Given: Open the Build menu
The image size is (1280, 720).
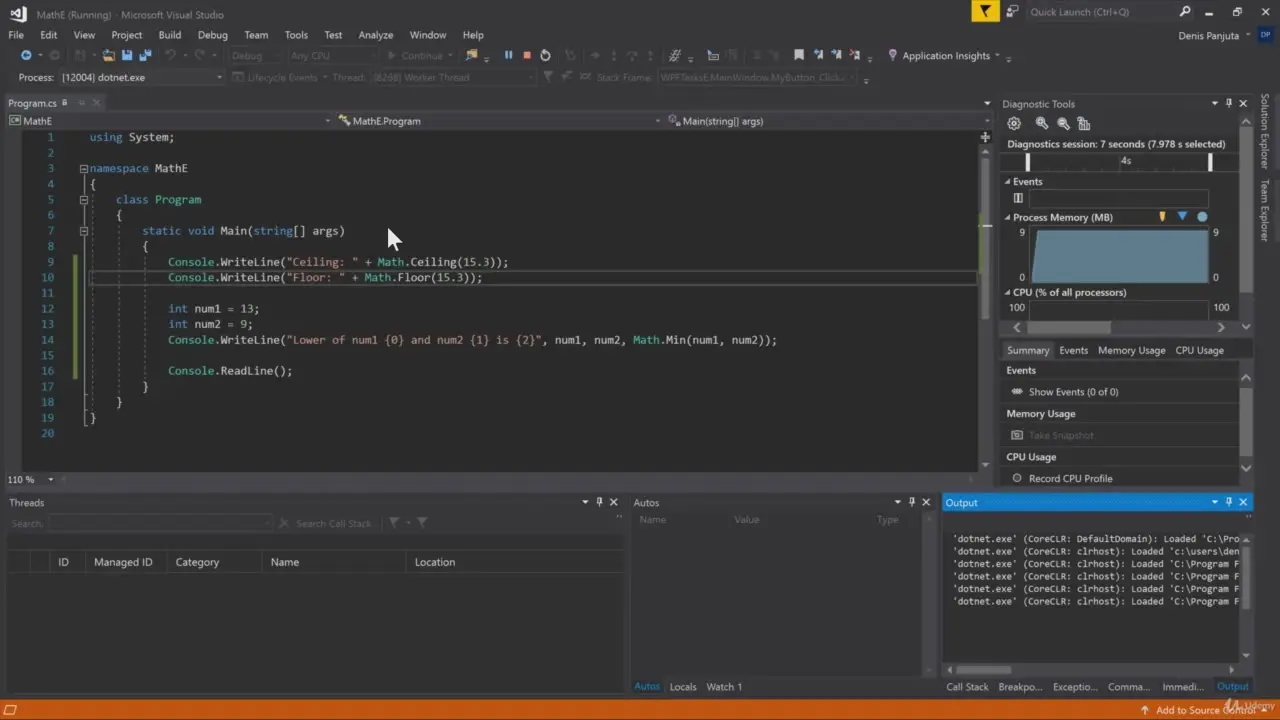Looking at the screenshot, I should tap(170, 35).
